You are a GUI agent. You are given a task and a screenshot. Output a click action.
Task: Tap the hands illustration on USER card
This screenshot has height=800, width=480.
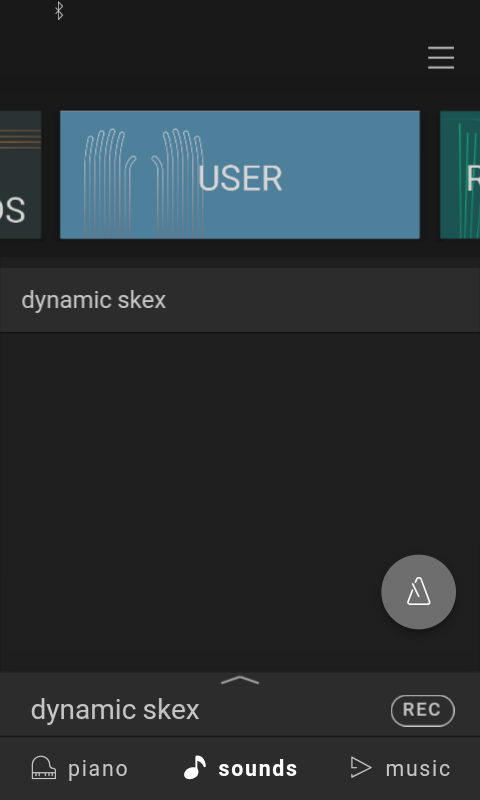tap(144, 183)
